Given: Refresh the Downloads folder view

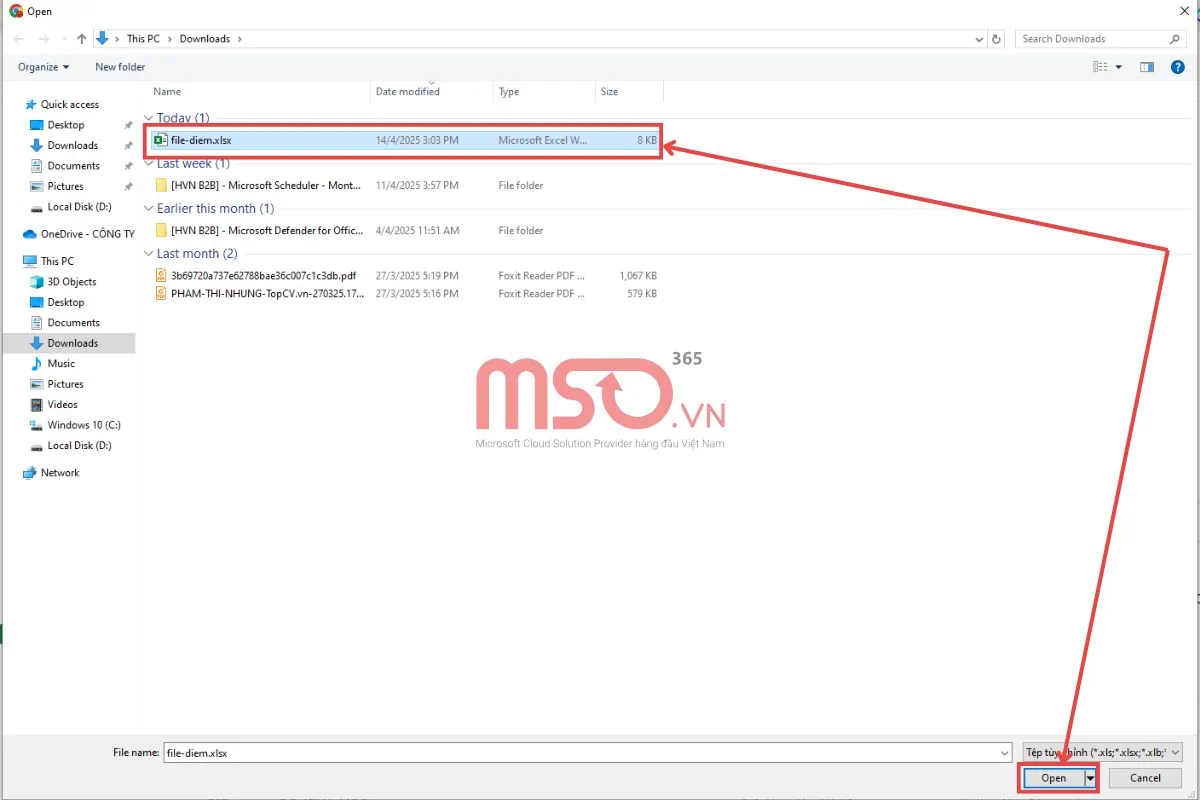Looking at the screenshot, I should (996, 39).
